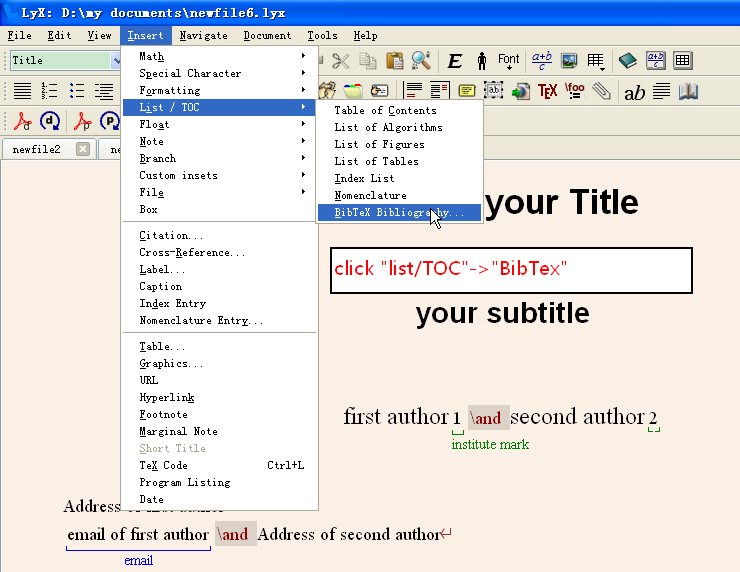Image resolution: width=740 pixels, height=572 pixels.
Task: Choose Nomenclature in List/TOC submenu
Action: pyautogui.click(x=400, y=195)
